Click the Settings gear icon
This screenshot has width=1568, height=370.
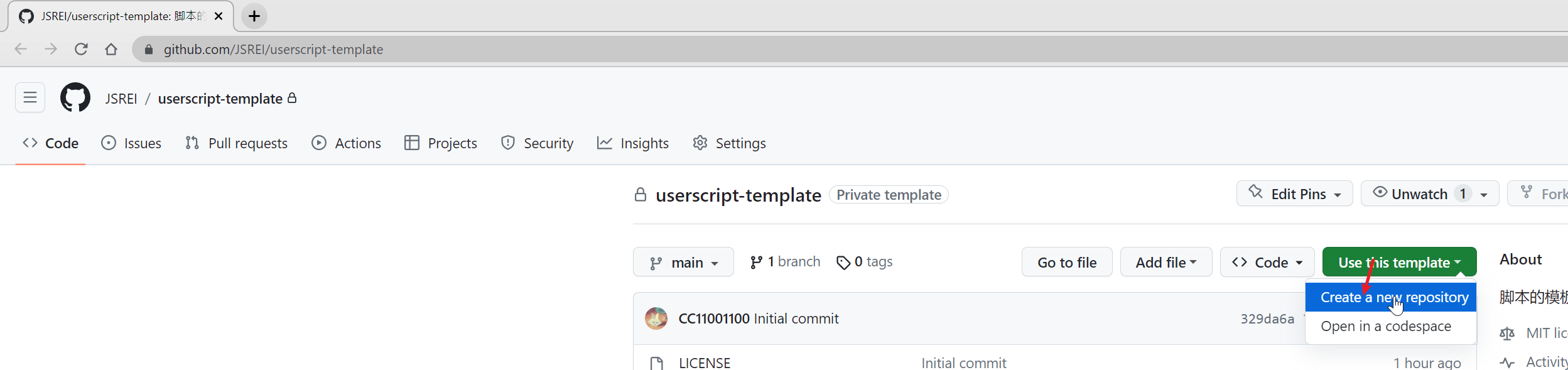click(700, 143)
